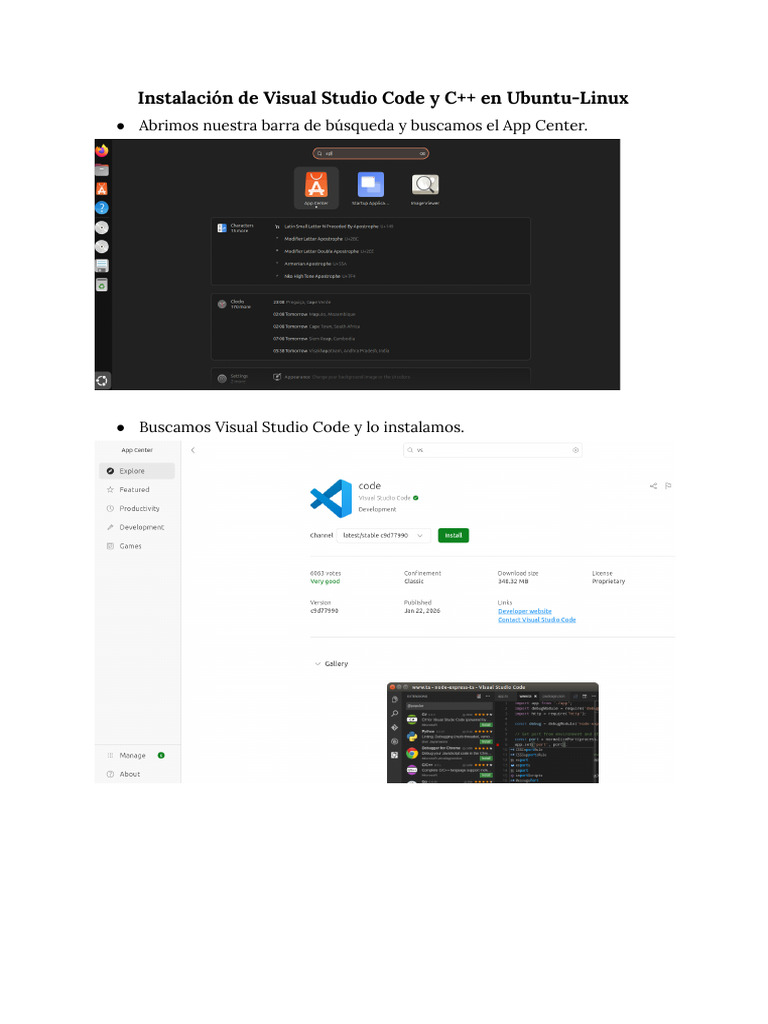
Task: Launch the Image Viewer search result
Action: (x=425, y=187)
